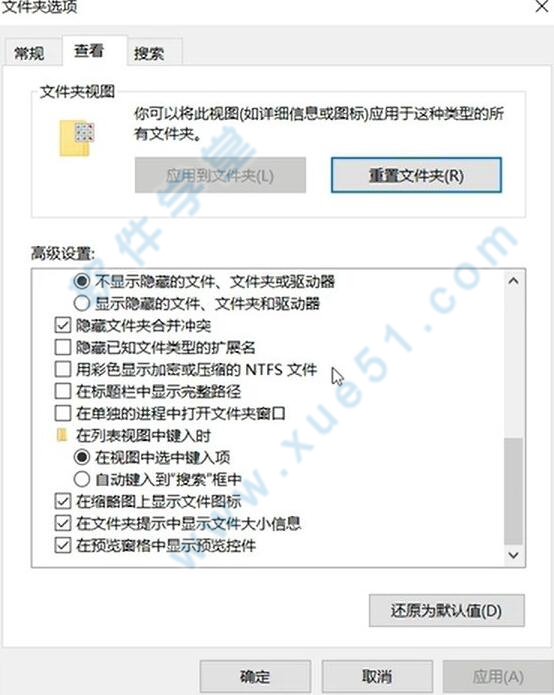Cancel with the 取消 button
The width and height of the screenshot is (554, 695).
[x=377, y=676]
